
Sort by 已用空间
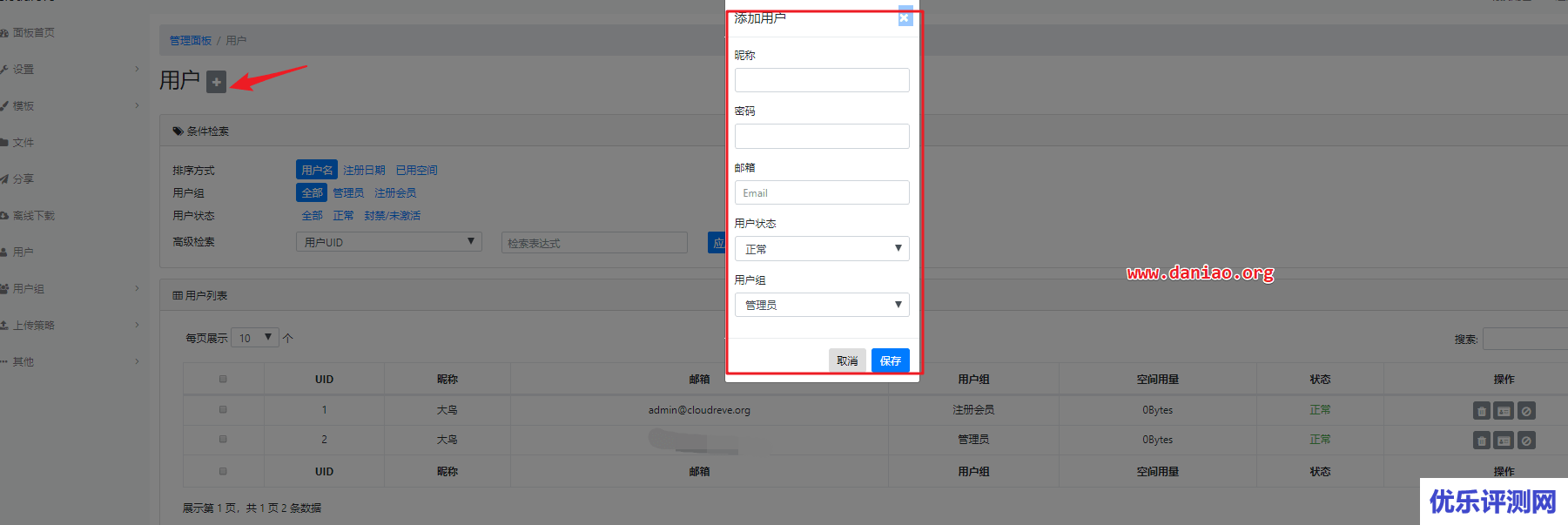417,170
